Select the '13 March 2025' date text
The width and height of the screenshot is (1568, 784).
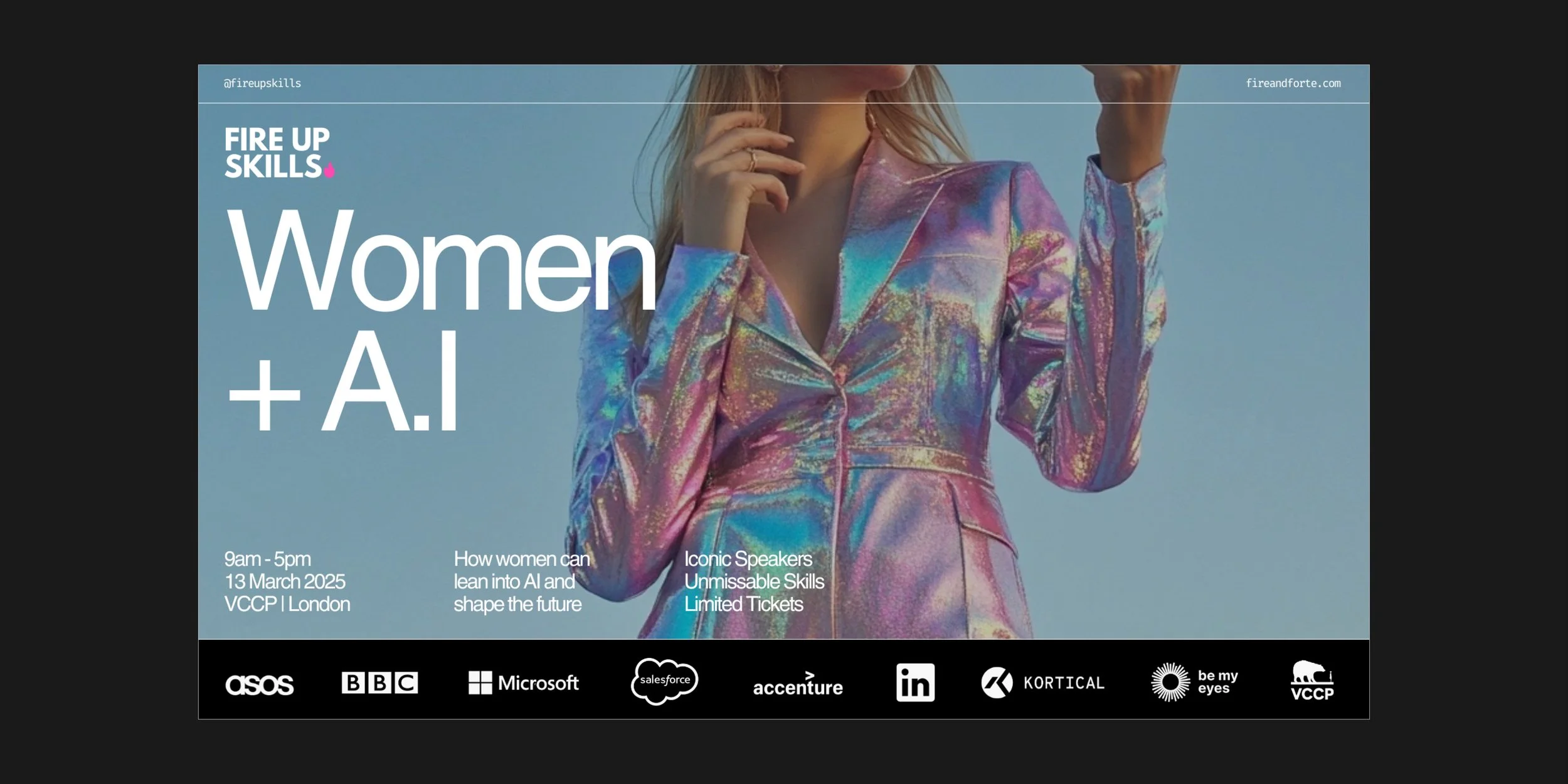pos(285,581)
